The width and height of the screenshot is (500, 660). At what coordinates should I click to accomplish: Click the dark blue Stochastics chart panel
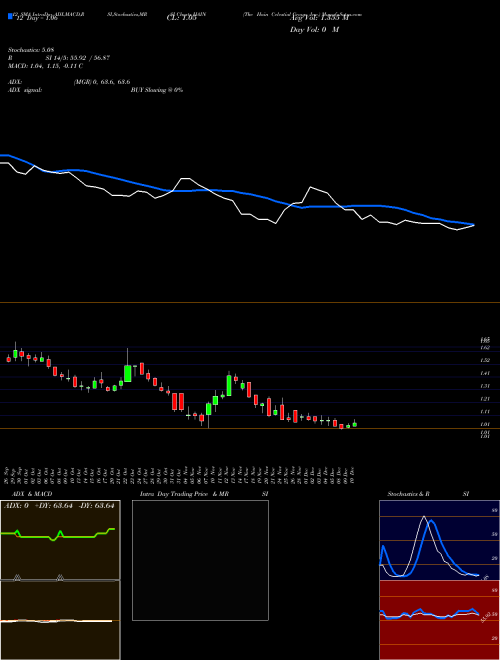(439, 540)
